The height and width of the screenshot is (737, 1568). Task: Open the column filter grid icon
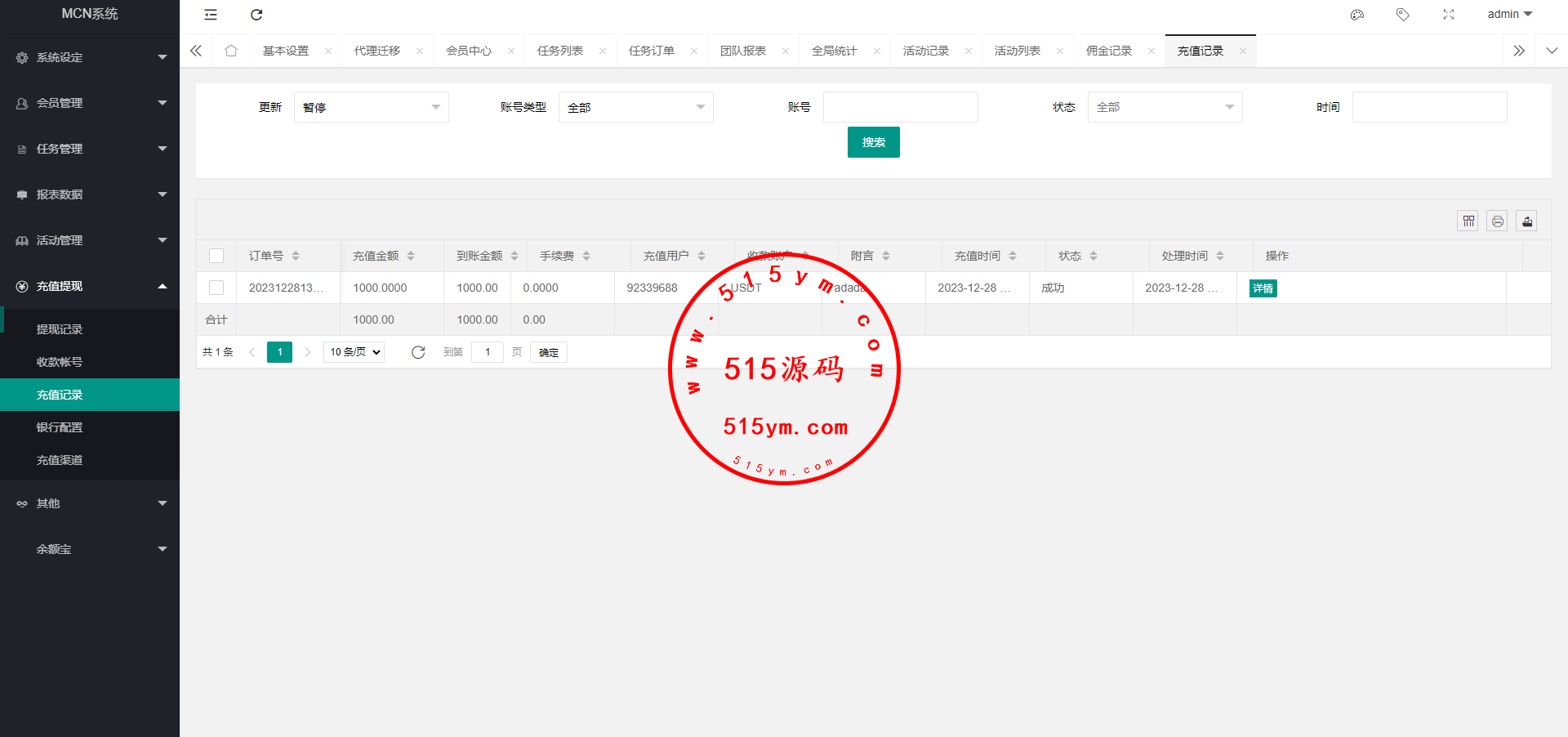point(1468,221)
